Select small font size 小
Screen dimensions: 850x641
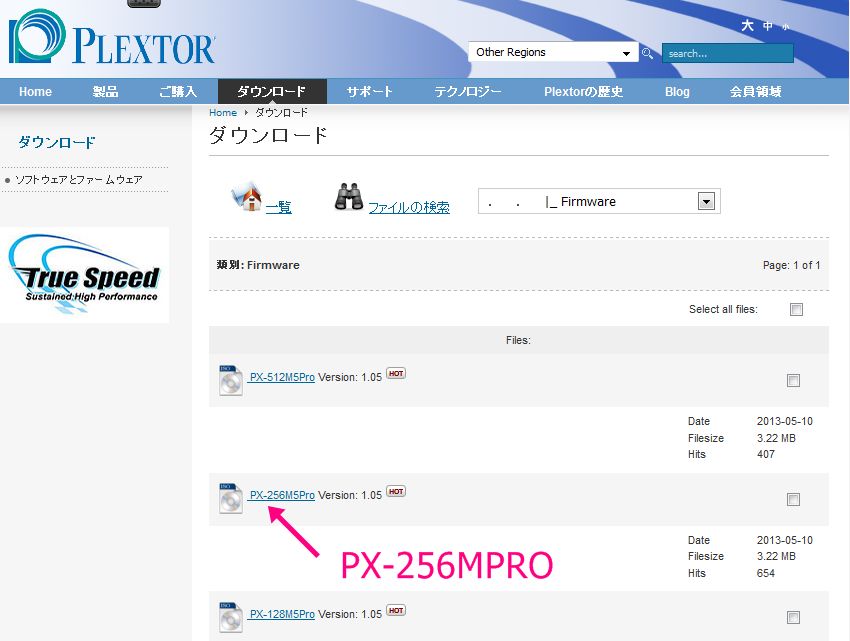pyautogui.click(x=785, y=27)
